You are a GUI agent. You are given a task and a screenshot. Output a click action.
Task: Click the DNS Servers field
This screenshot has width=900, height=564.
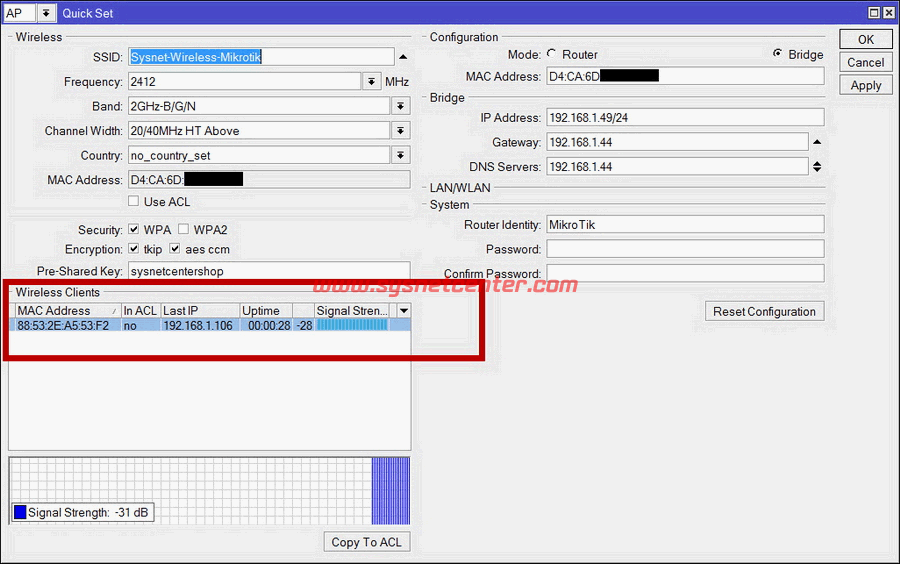click(x=677, y=167)
